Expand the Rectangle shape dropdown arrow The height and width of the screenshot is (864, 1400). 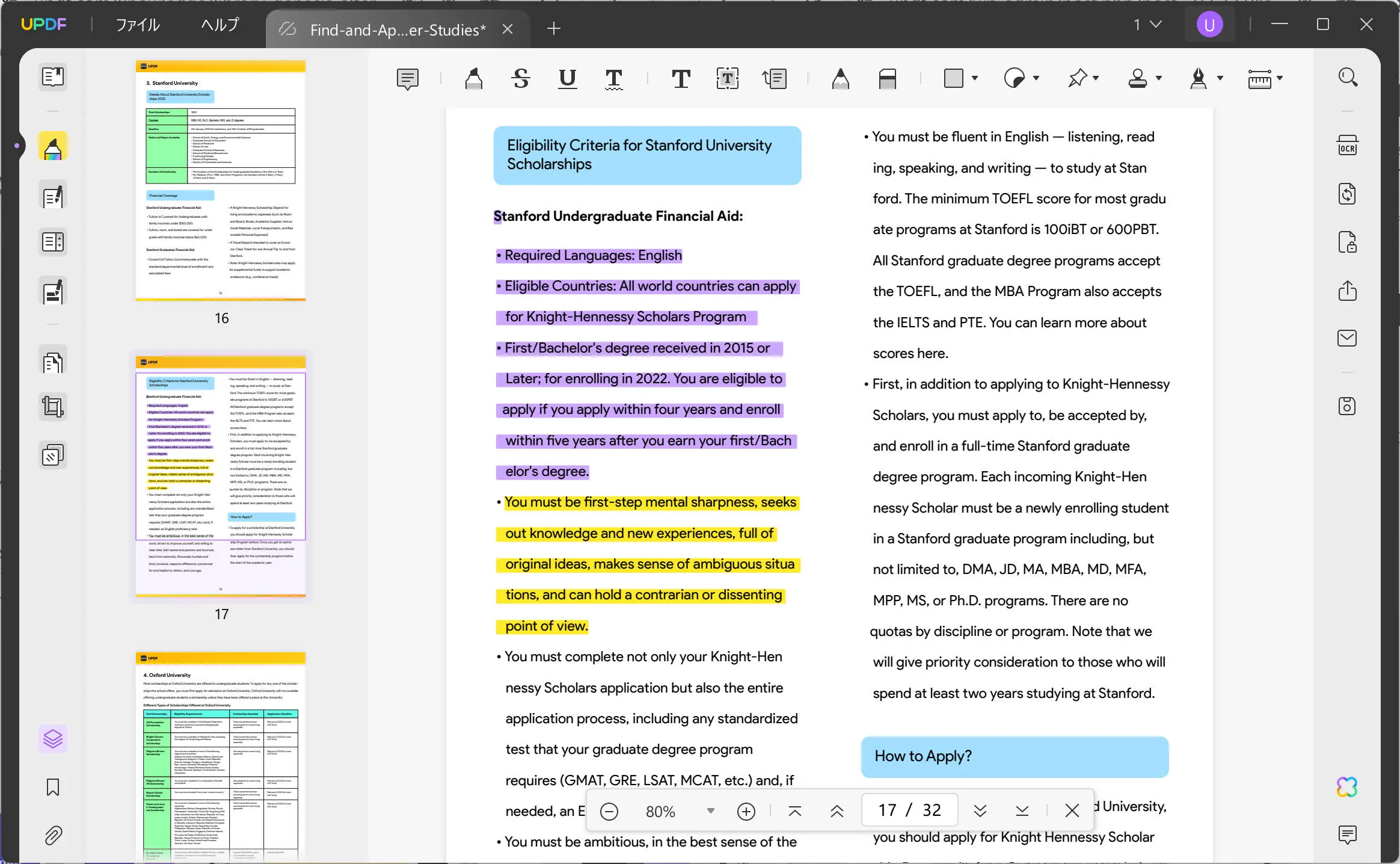click(x=975, y=78)
